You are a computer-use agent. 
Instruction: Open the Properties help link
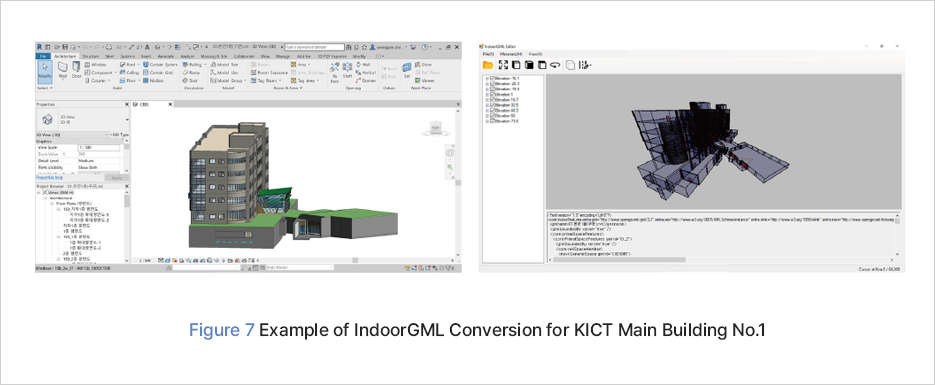click(x=49, y=177)
